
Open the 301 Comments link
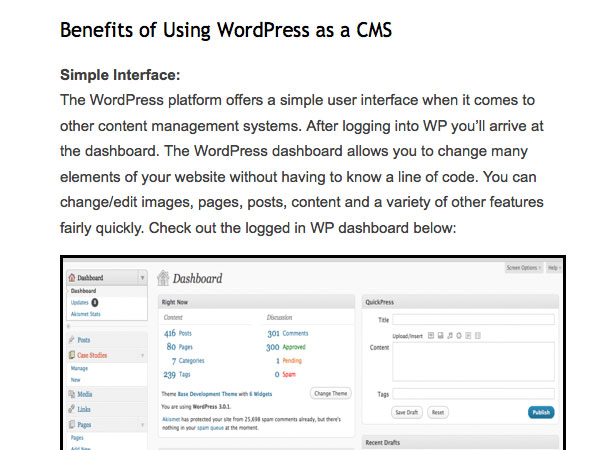pyautogui.click(x=287, y=333)
